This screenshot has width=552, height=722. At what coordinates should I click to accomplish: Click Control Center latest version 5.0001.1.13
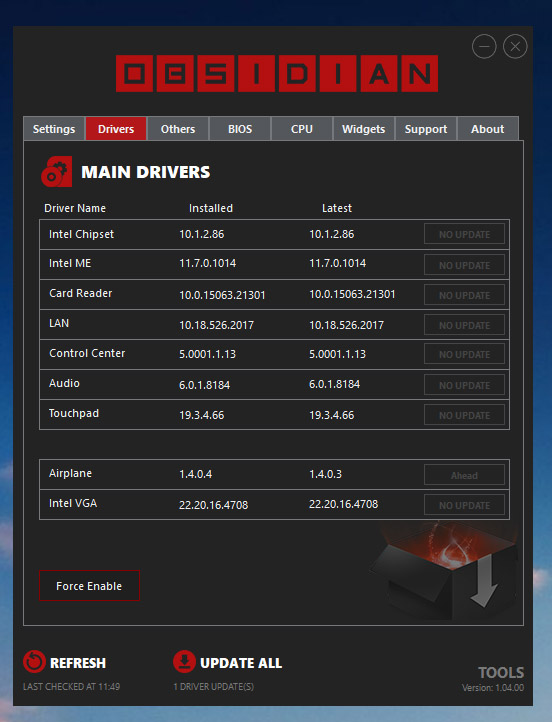click(x=337, y=354)
